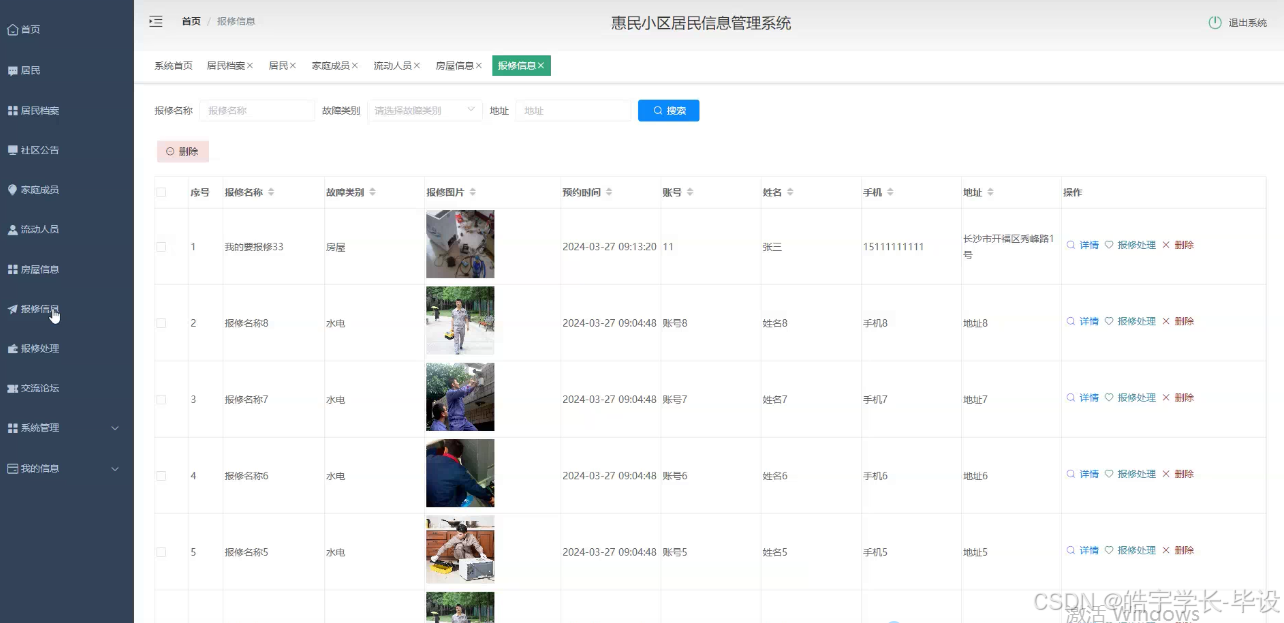Expand the 系统管理 sidebar menu

[67, 428]
